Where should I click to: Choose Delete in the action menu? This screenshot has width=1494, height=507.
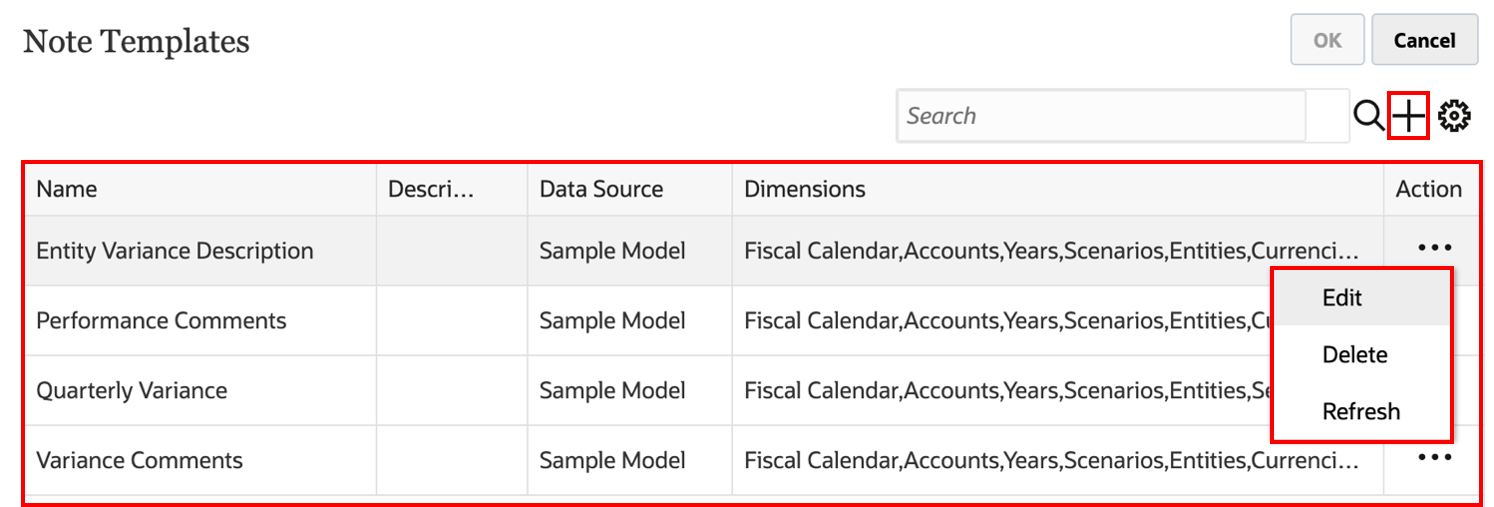pos(1354,355)
